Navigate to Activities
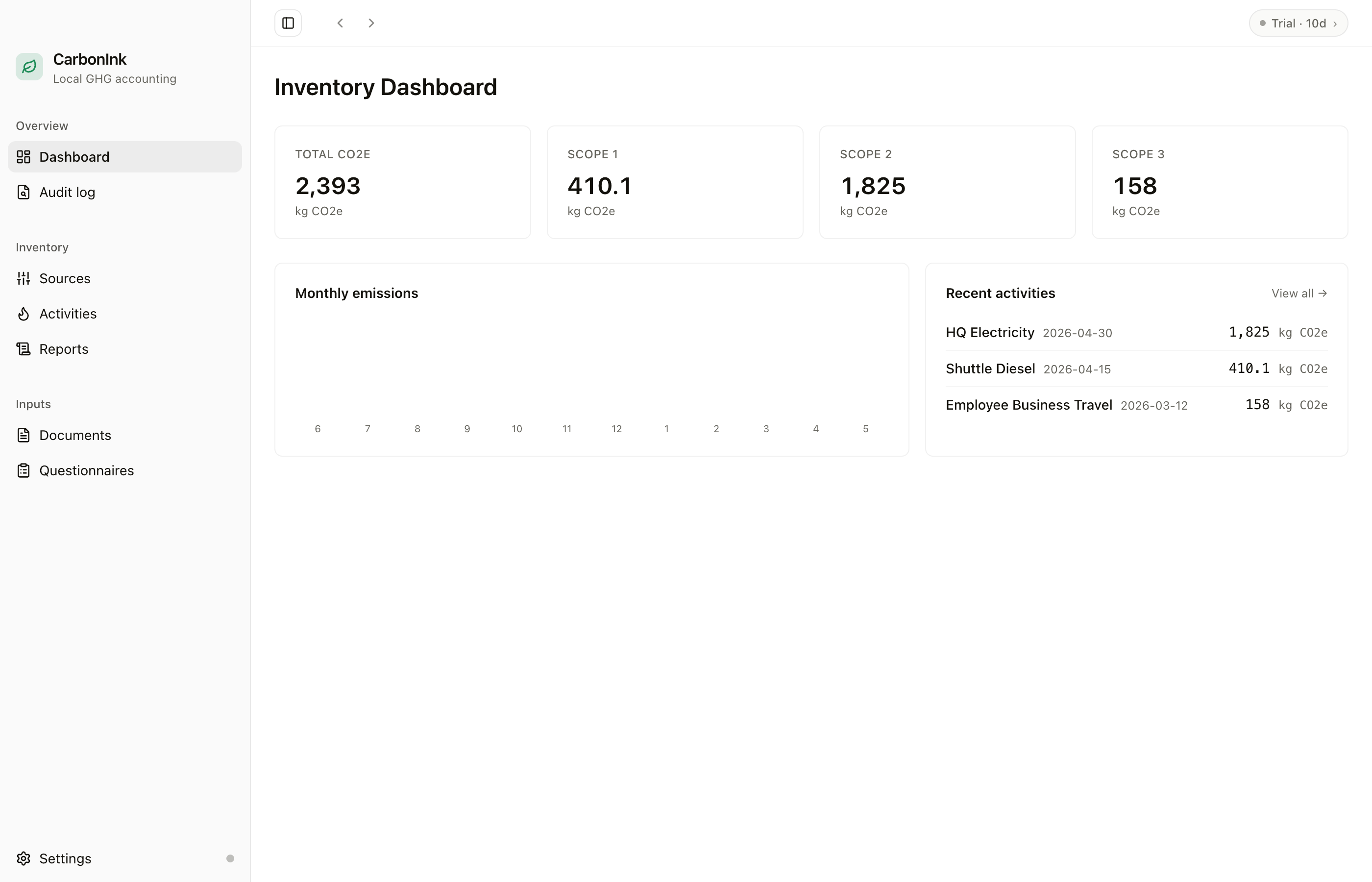 point(125,314)
